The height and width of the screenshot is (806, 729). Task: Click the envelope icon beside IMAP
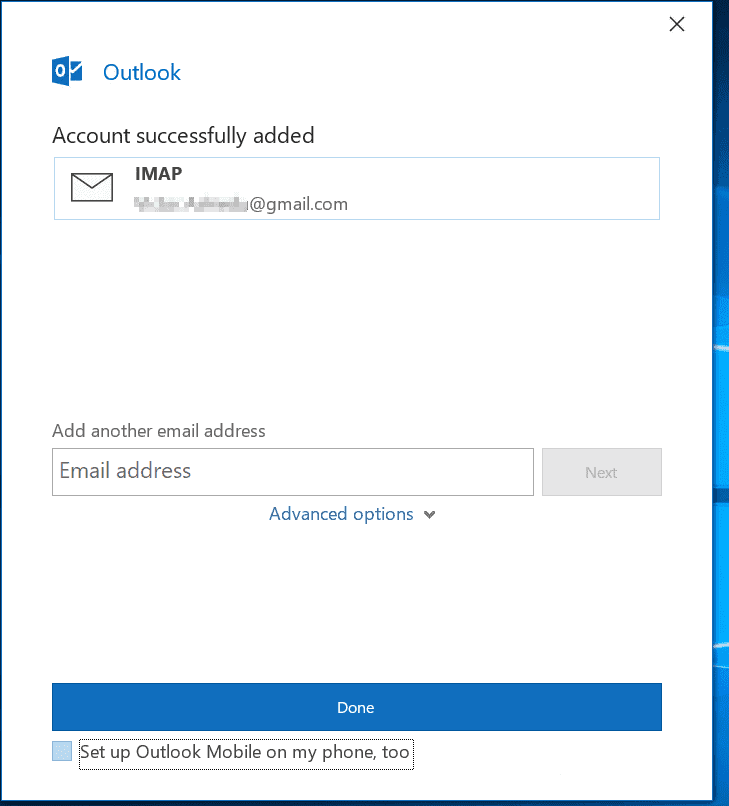click(92, 188)
